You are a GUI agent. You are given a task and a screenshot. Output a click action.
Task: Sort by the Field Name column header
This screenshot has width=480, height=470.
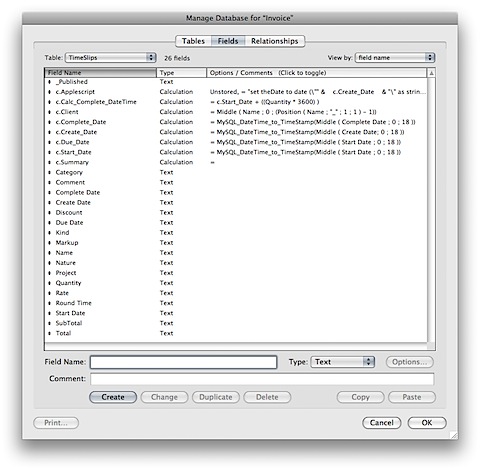[100, 73]
